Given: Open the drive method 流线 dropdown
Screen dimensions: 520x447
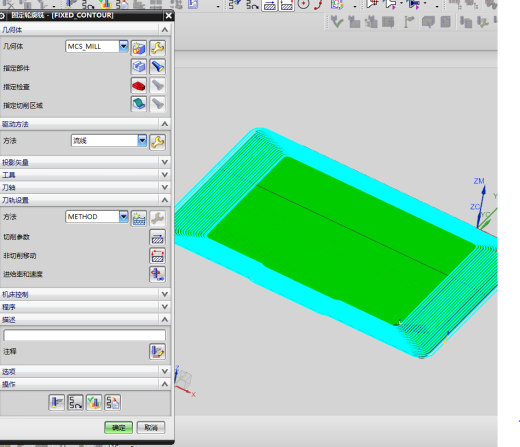Looking at the screenshot, I should pos(142,141).
